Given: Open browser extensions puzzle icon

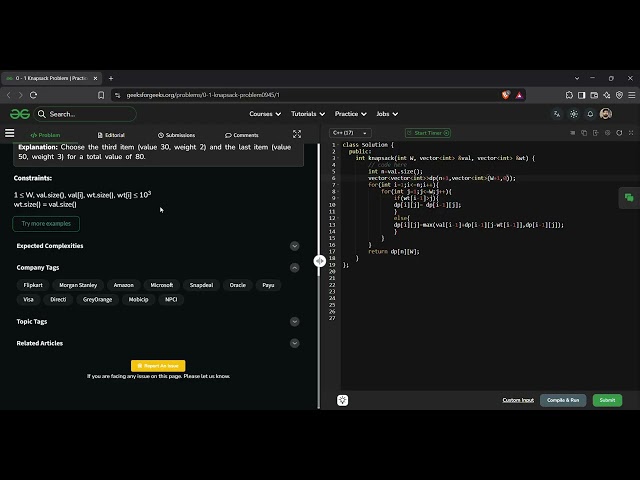Looking at the screenshot, I should [569, 95].
